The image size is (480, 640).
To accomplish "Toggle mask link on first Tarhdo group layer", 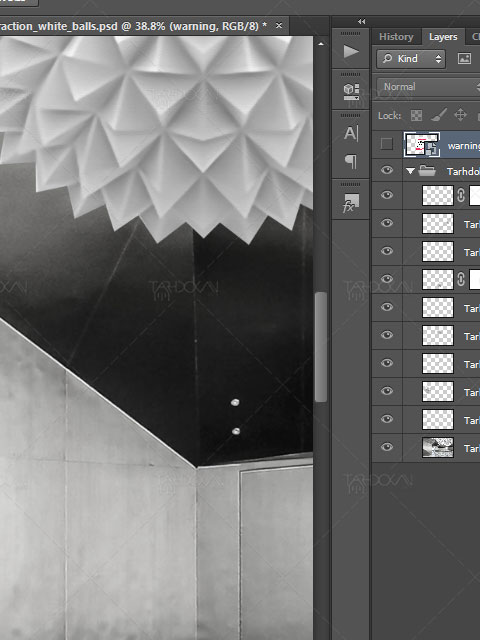I will (x=461, y=195).
